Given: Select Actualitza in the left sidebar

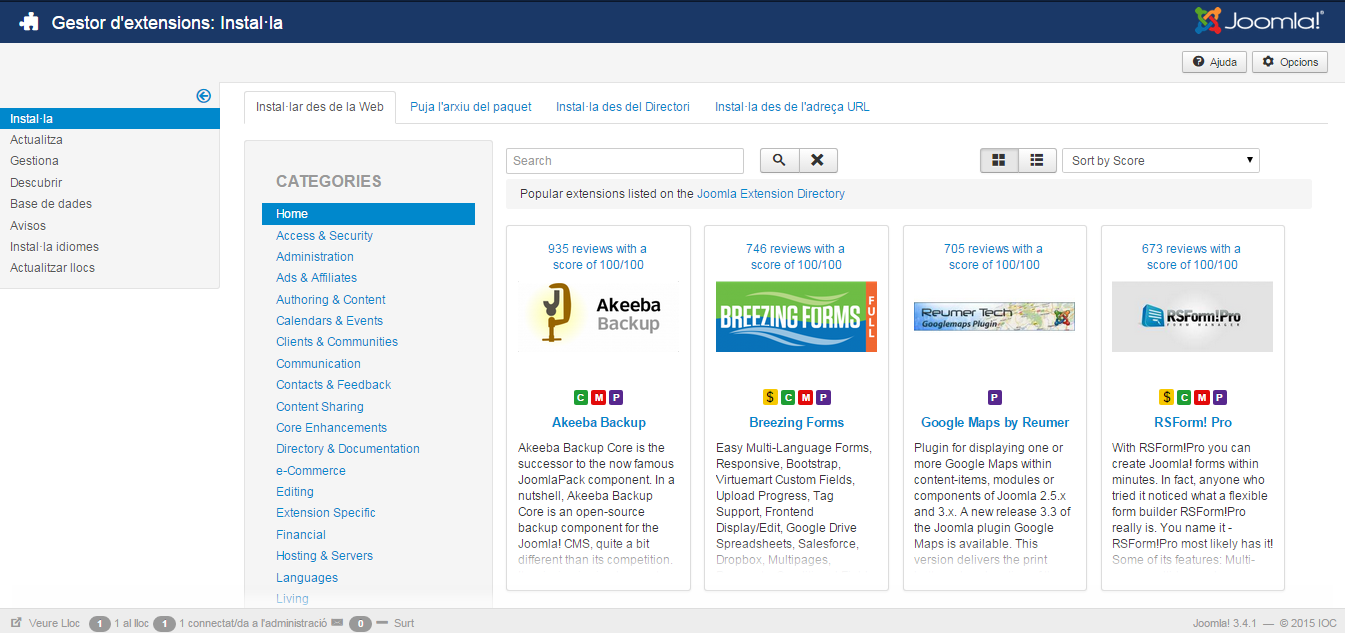Looking at the screenshot, I should tap(36, 140).
